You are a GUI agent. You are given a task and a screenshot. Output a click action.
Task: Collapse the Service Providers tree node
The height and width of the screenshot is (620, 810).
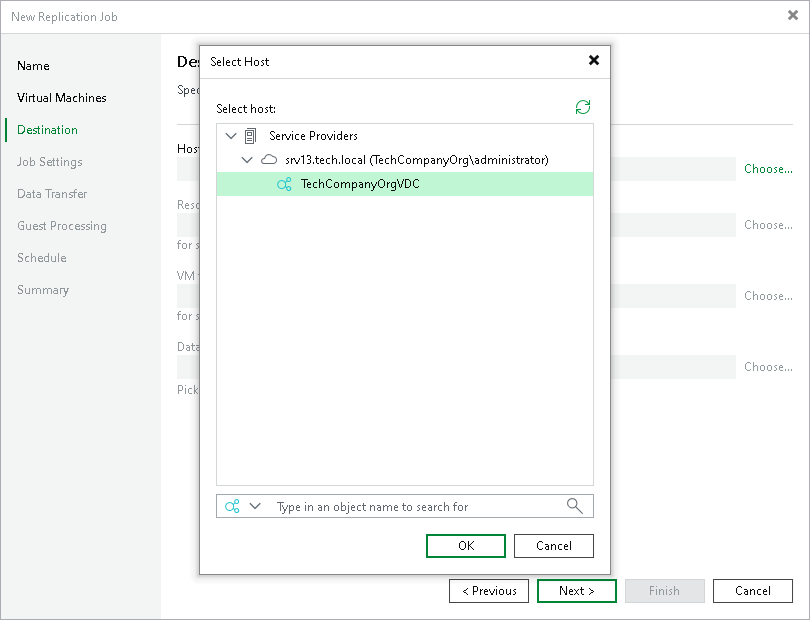point(231,135)
